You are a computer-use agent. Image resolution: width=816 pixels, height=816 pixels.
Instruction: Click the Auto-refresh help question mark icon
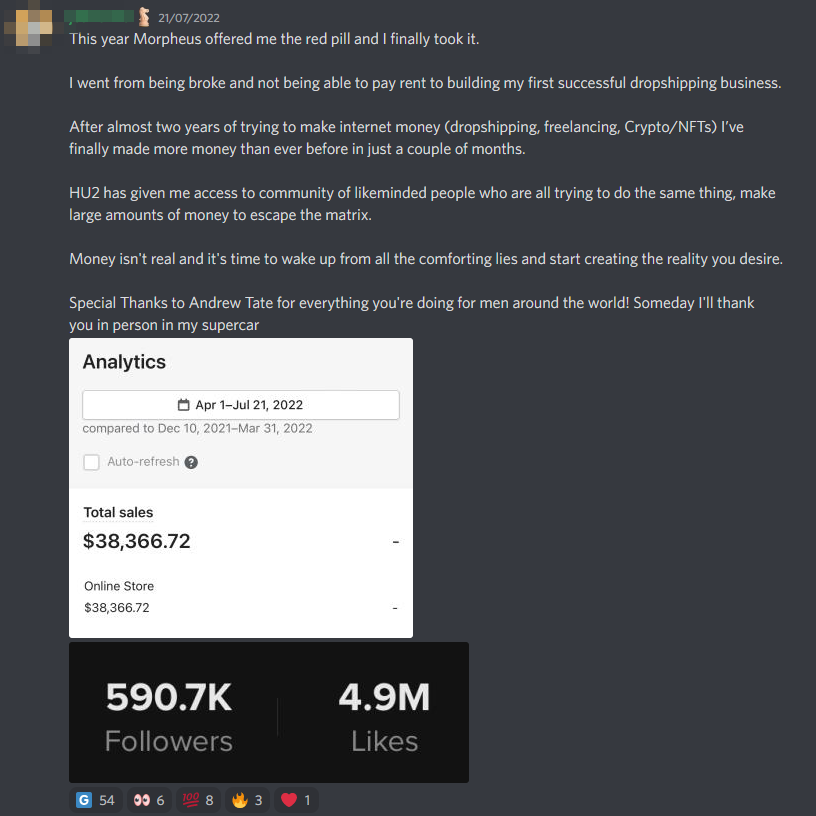[191, 462]
